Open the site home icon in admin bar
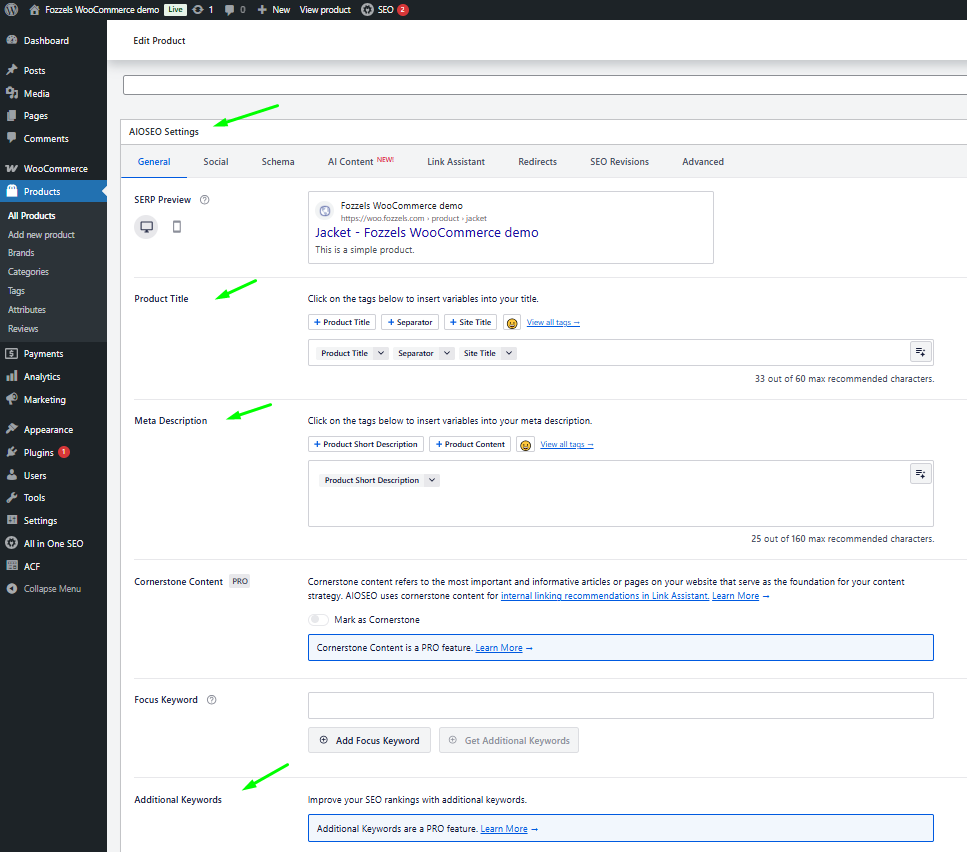The height and width of the screenshot is (852, 967). click(35, 10)
